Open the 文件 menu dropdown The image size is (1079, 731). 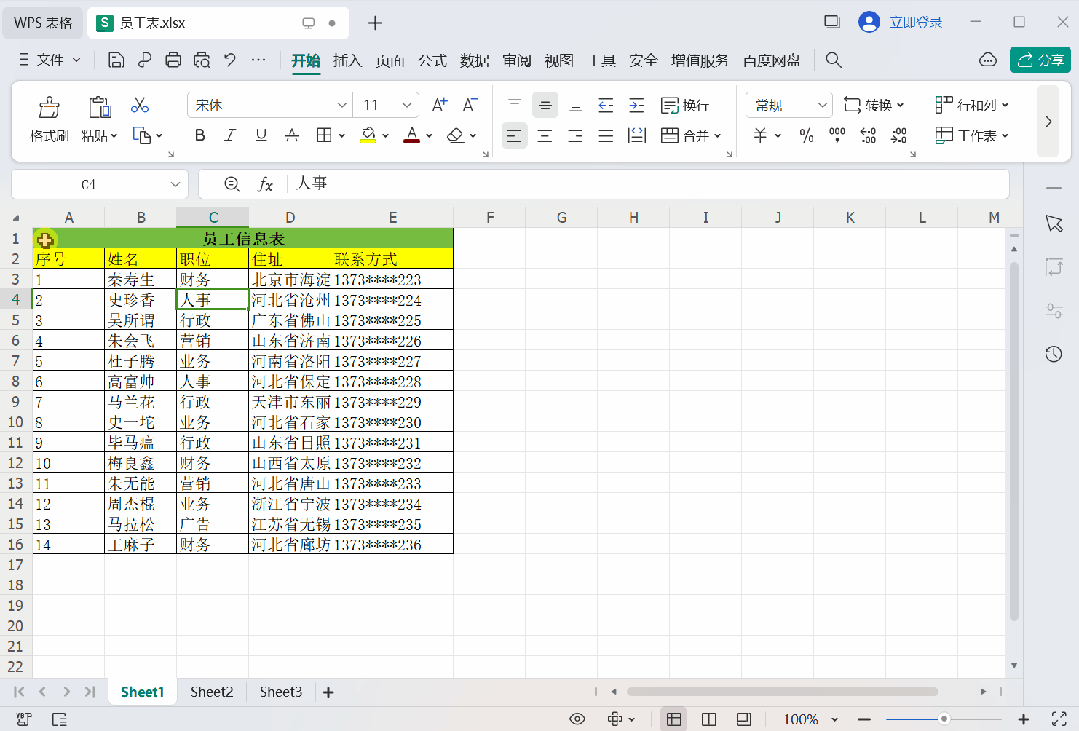tap(49, 61)
